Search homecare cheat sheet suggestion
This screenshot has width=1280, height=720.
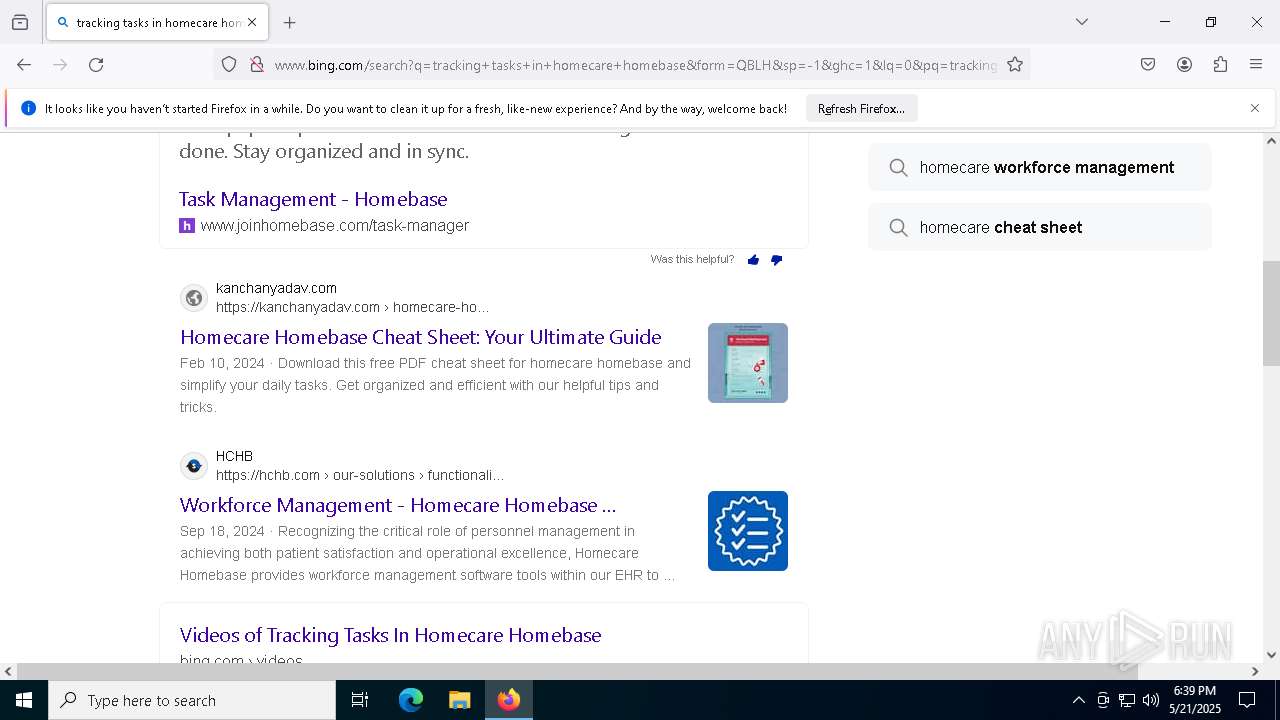point(1040,227)
